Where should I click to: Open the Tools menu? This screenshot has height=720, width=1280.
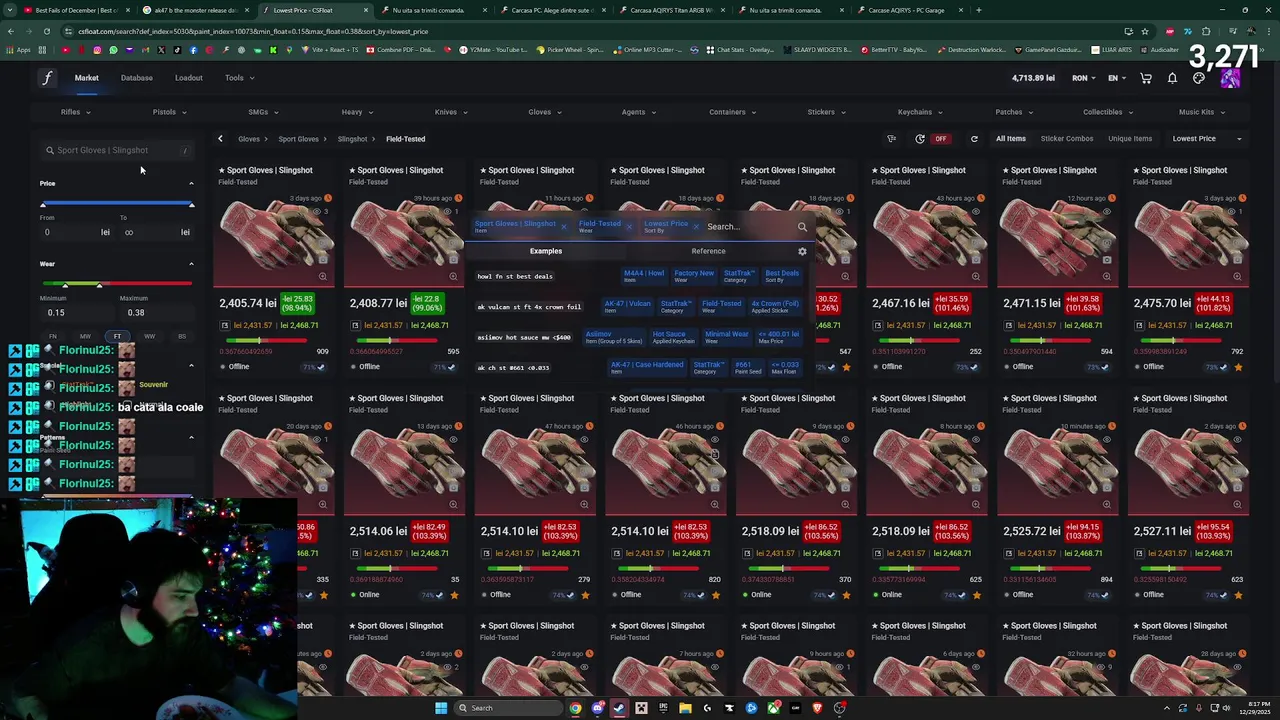click(239, 78)
